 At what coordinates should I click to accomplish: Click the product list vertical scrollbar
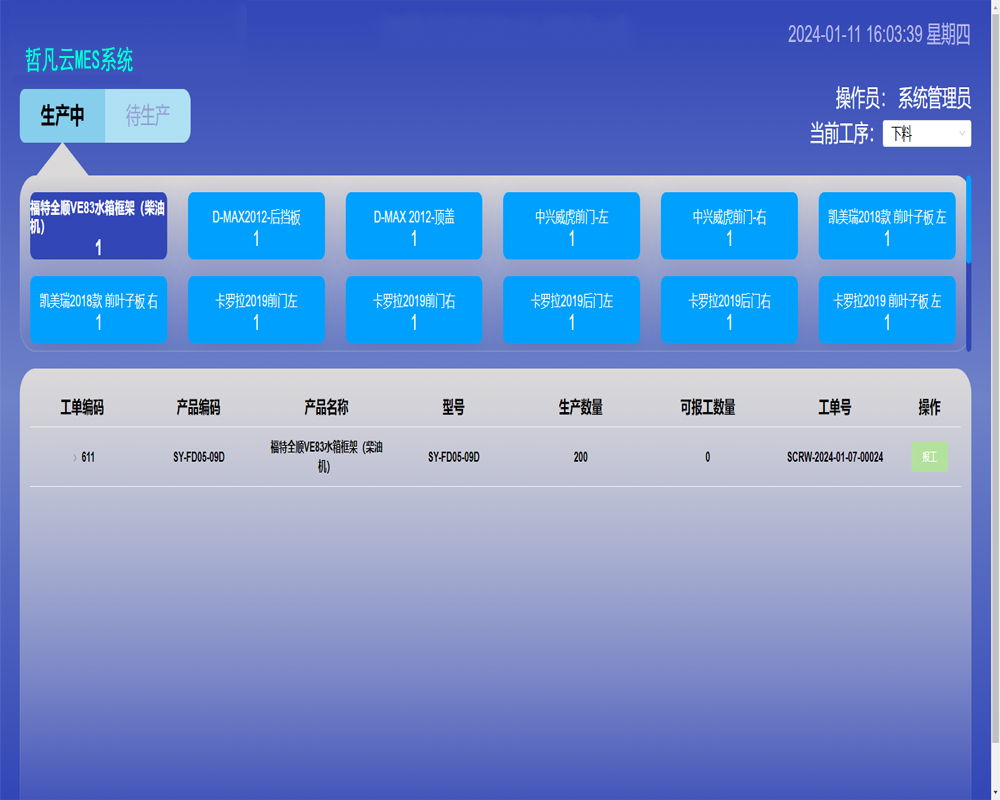click(x=968, y=220)
